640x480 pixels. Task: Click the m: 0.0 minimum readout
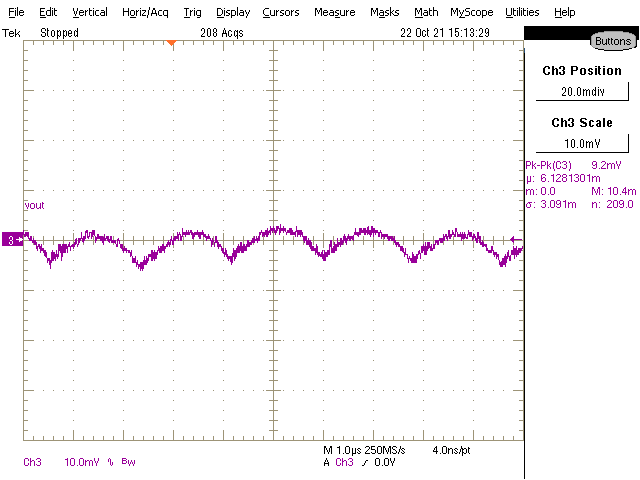click(540, 191)
